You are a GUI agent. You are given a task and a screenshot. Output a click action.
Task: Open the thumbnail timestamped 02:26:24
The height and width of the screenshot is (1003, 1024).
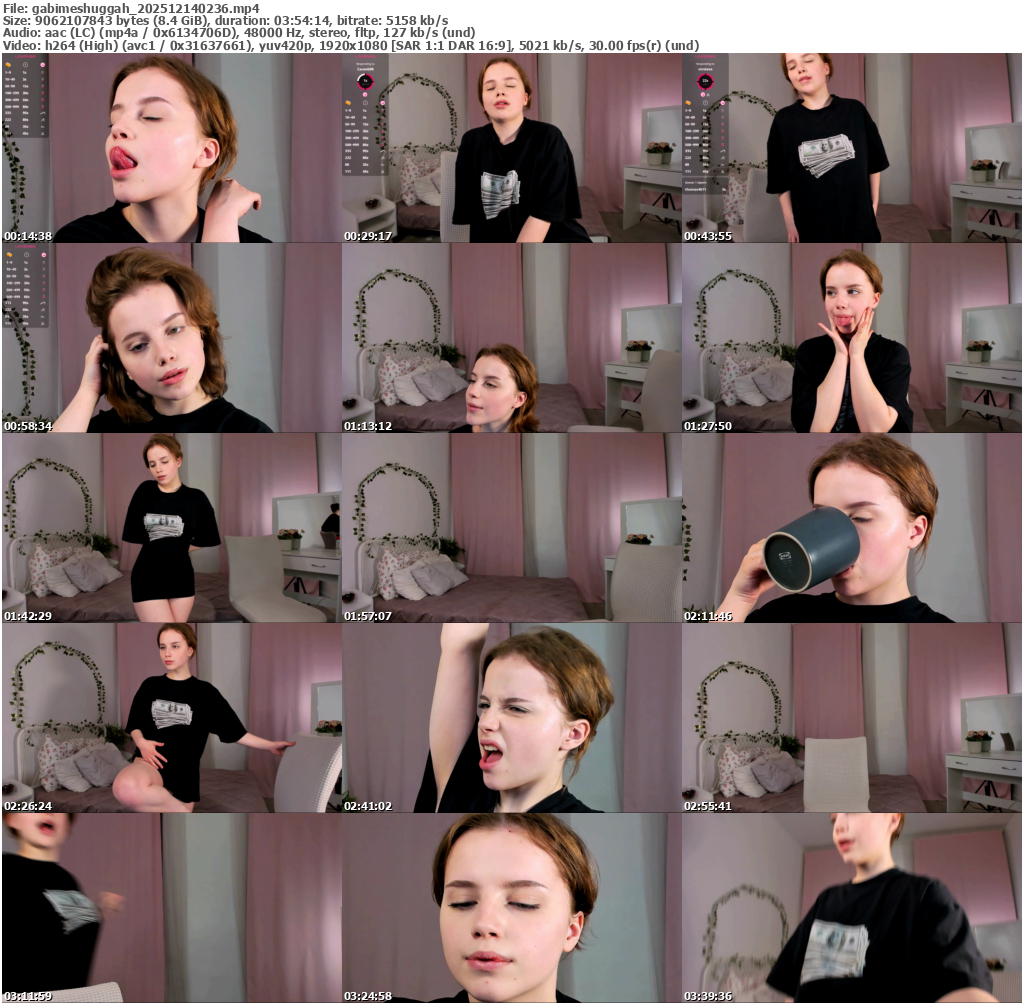coord(171,718)
